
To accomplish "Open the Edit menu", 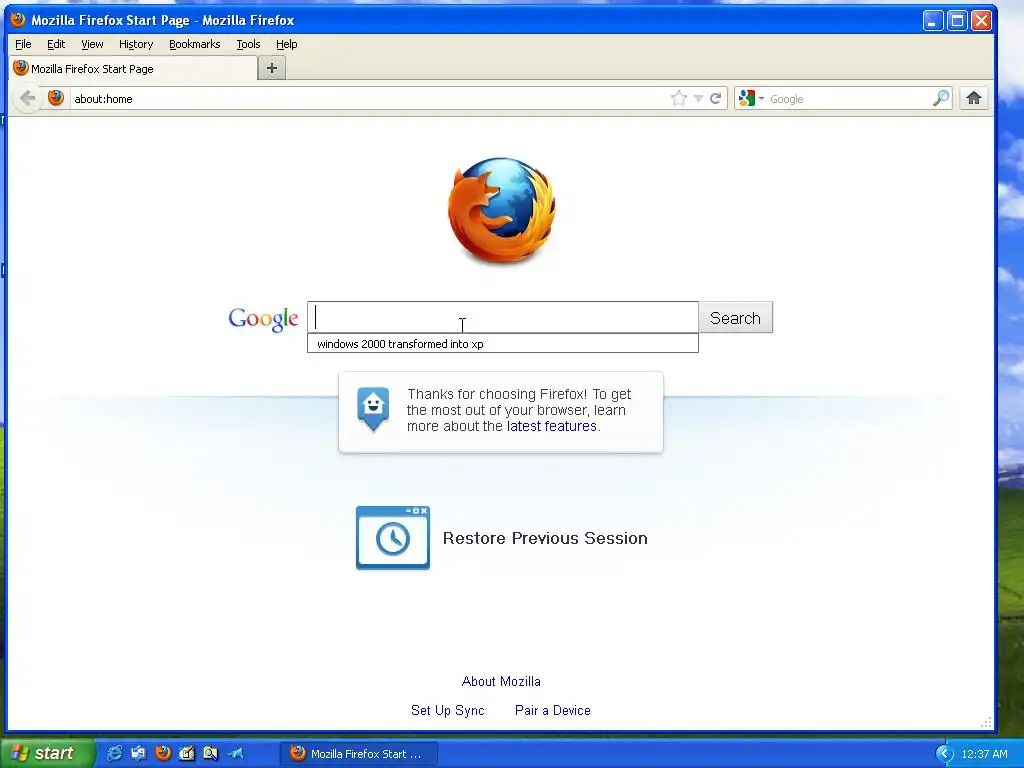I will [x=56, y=44].
